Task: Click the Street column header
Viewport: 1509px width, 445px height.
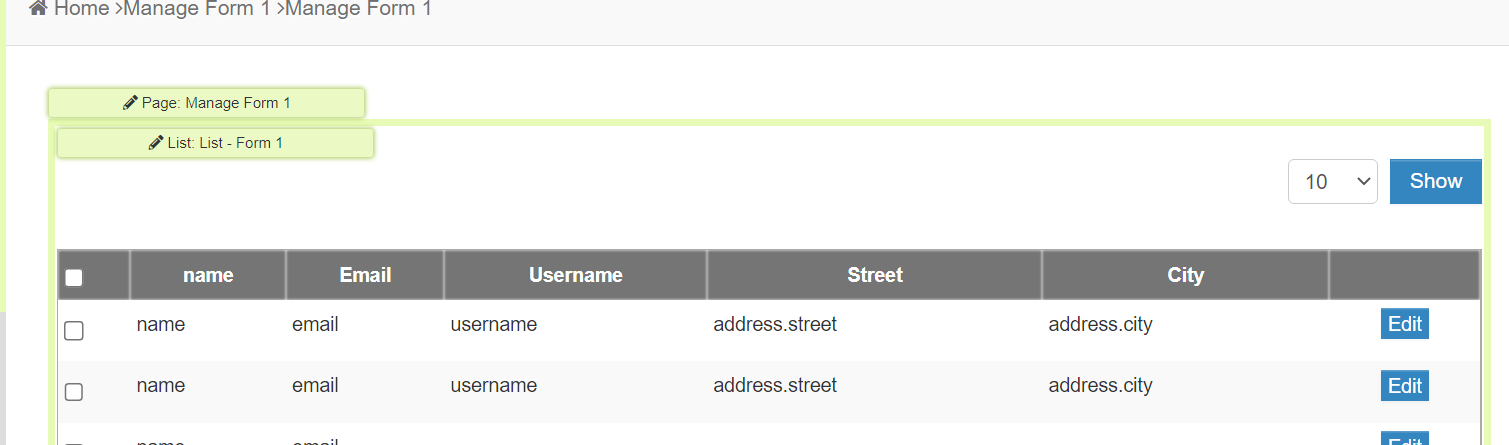Action: tap(874, 275)
